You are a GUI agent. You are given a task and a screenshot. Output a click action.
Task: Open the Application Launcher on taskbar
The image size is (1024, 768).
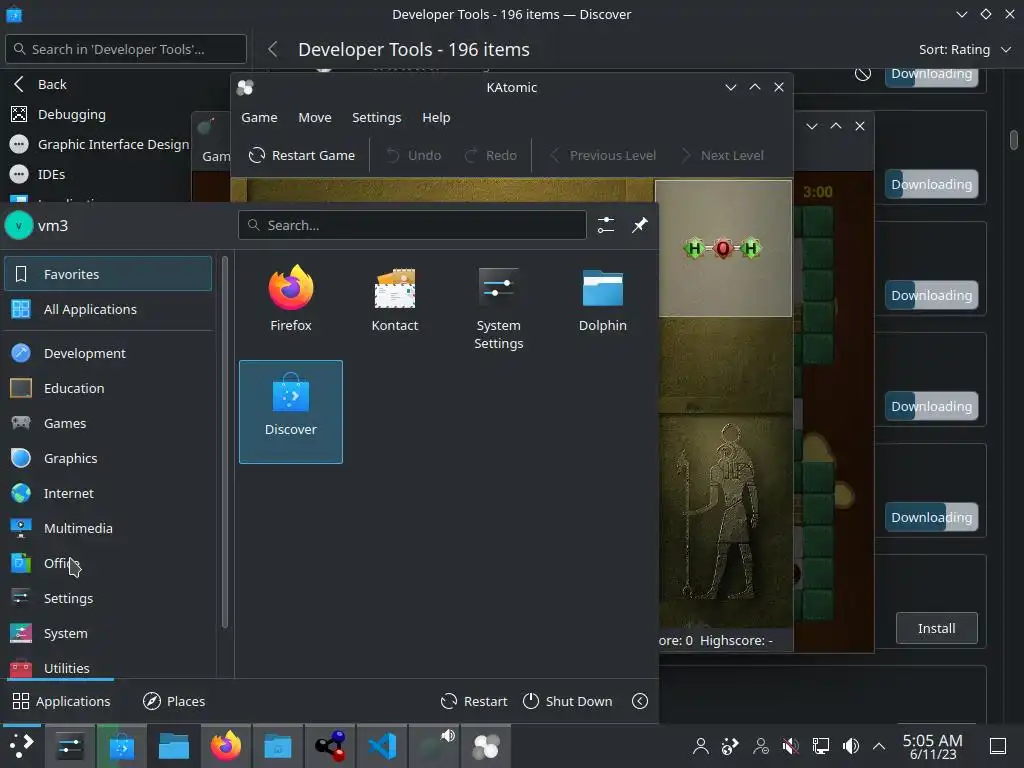point(21,746)
